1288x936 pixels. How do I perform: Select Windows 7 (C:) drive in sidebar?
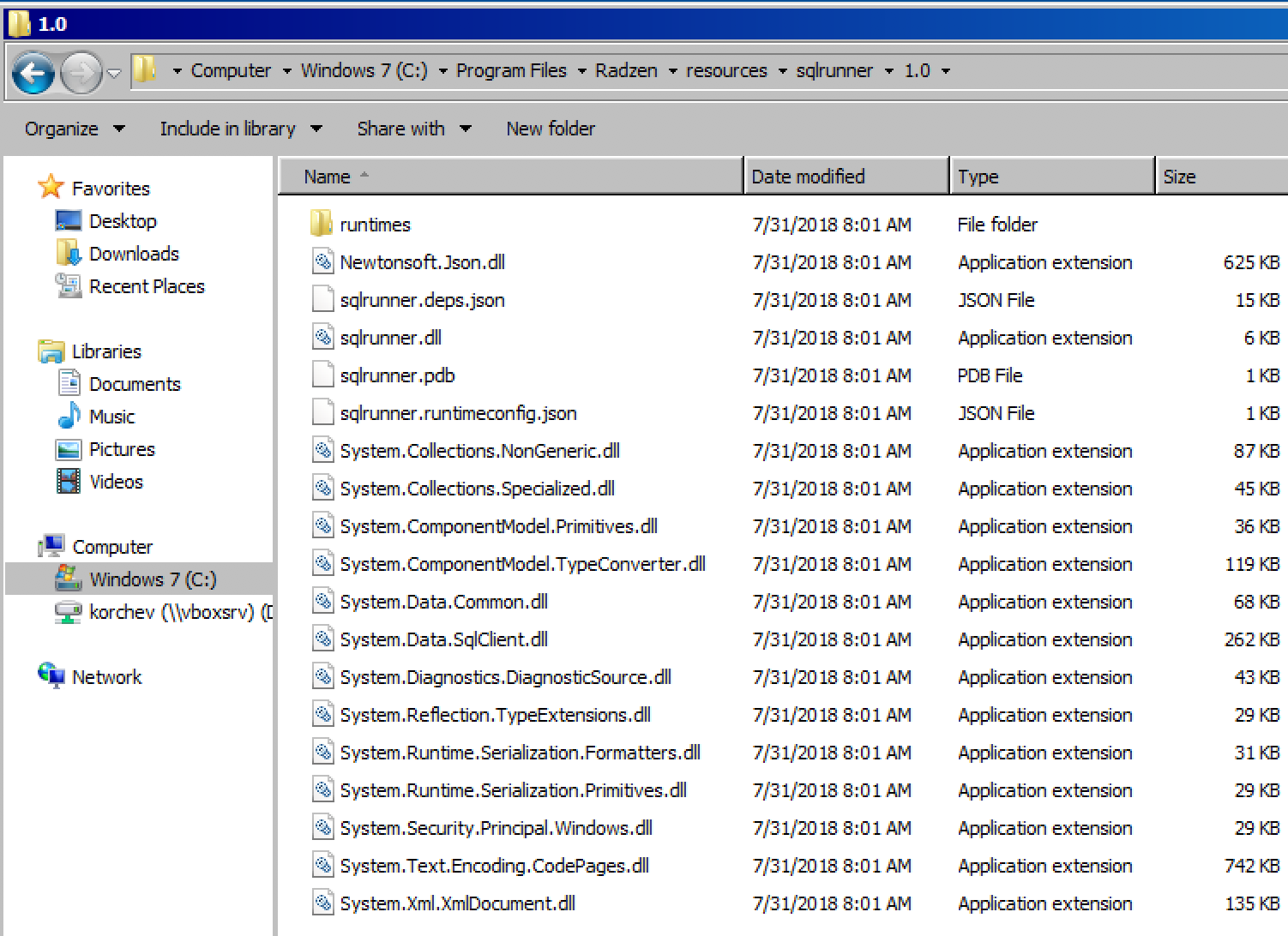pyautogui.click(x=153, y=579)
